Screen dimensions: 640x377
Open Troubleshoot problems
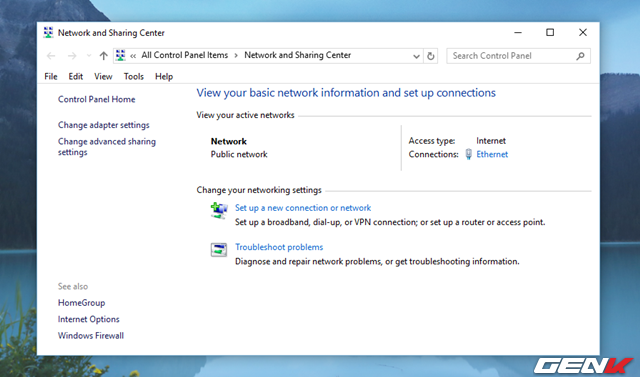coord(279,247)
